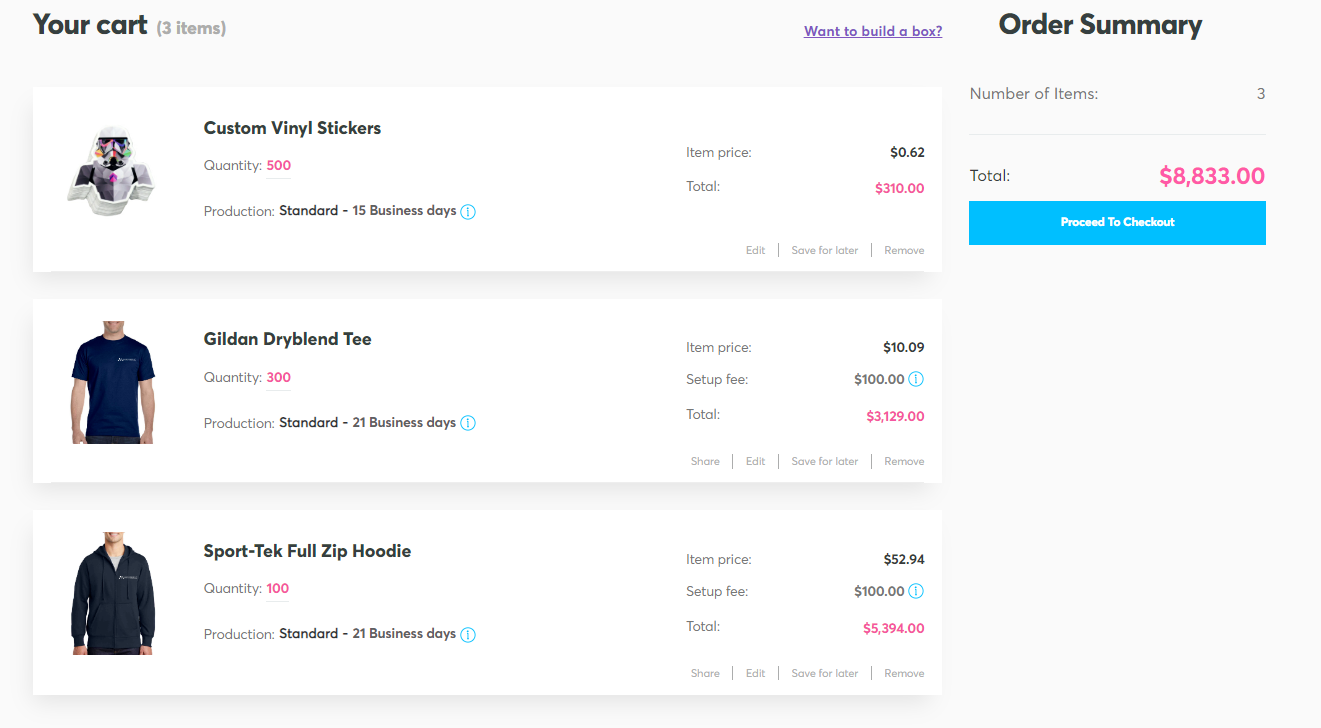Show Hoodie setup fee info icon
Screen dimensions: 1321x728
(x=916, y=591)
